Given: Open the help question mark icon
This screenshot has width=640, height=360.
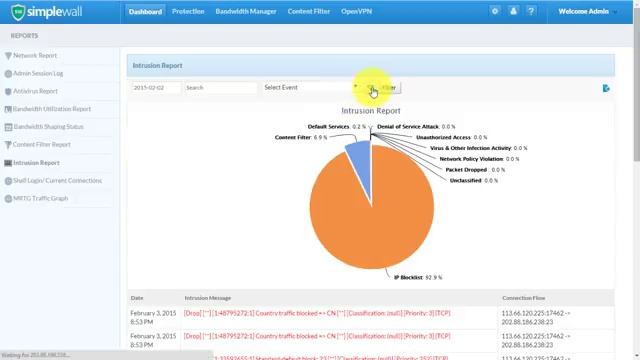Looking at the screenshot, I should (531, 11).
